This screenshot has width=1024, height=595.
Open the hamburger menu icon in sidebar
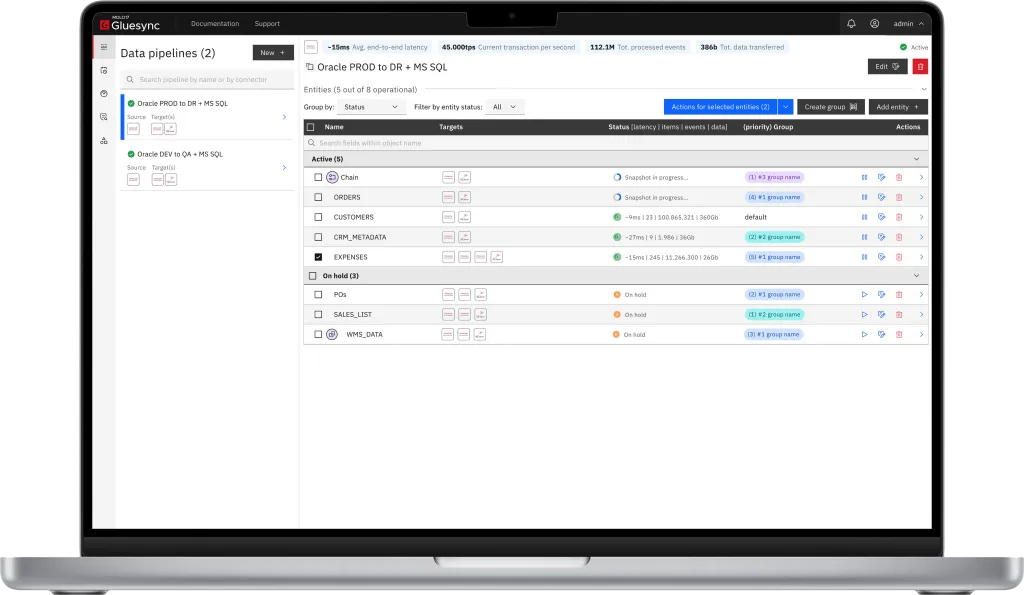[104, 47]
